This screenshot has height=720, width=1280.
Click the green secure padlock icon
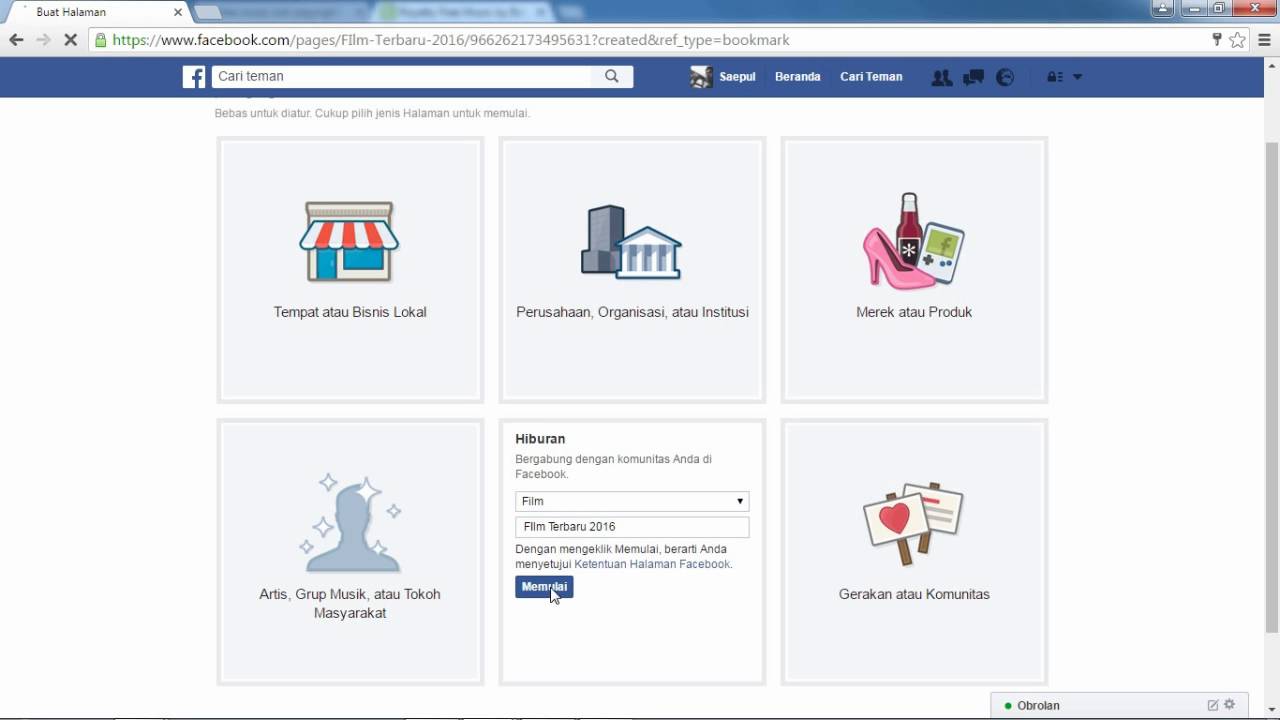click(100, 41)
